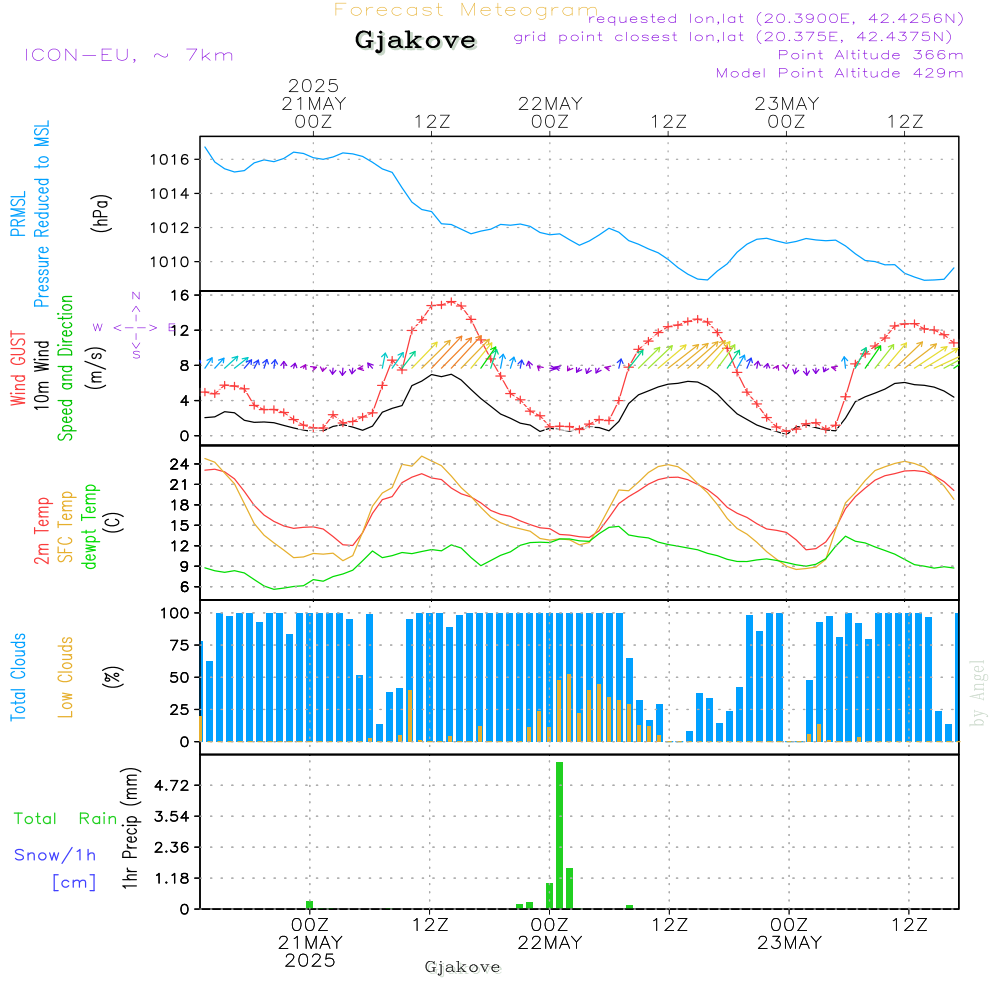
Task: Click the Point Altitude 366m text
Action: pyautogui.click(x=870, y=55)
